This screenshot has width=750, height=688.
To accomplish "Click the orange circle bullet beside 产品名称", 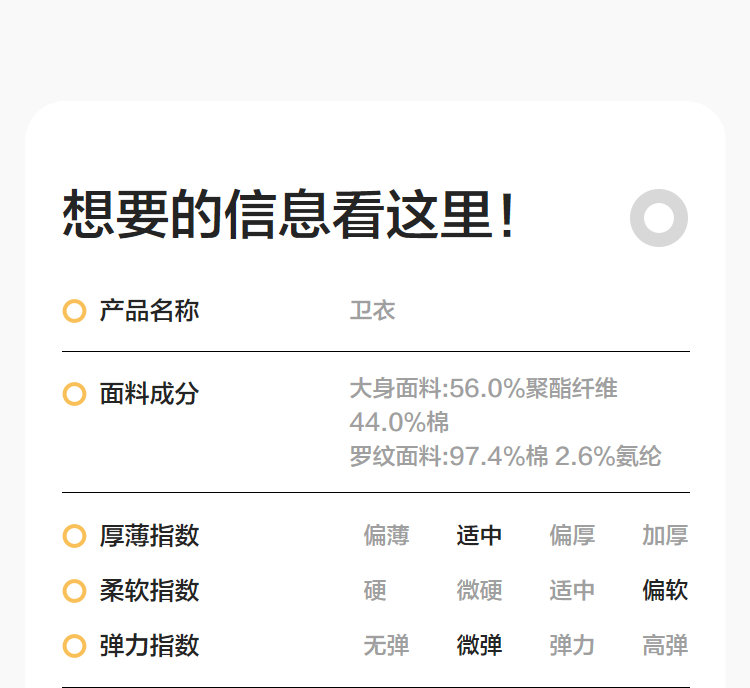I will tap(74, 311).
